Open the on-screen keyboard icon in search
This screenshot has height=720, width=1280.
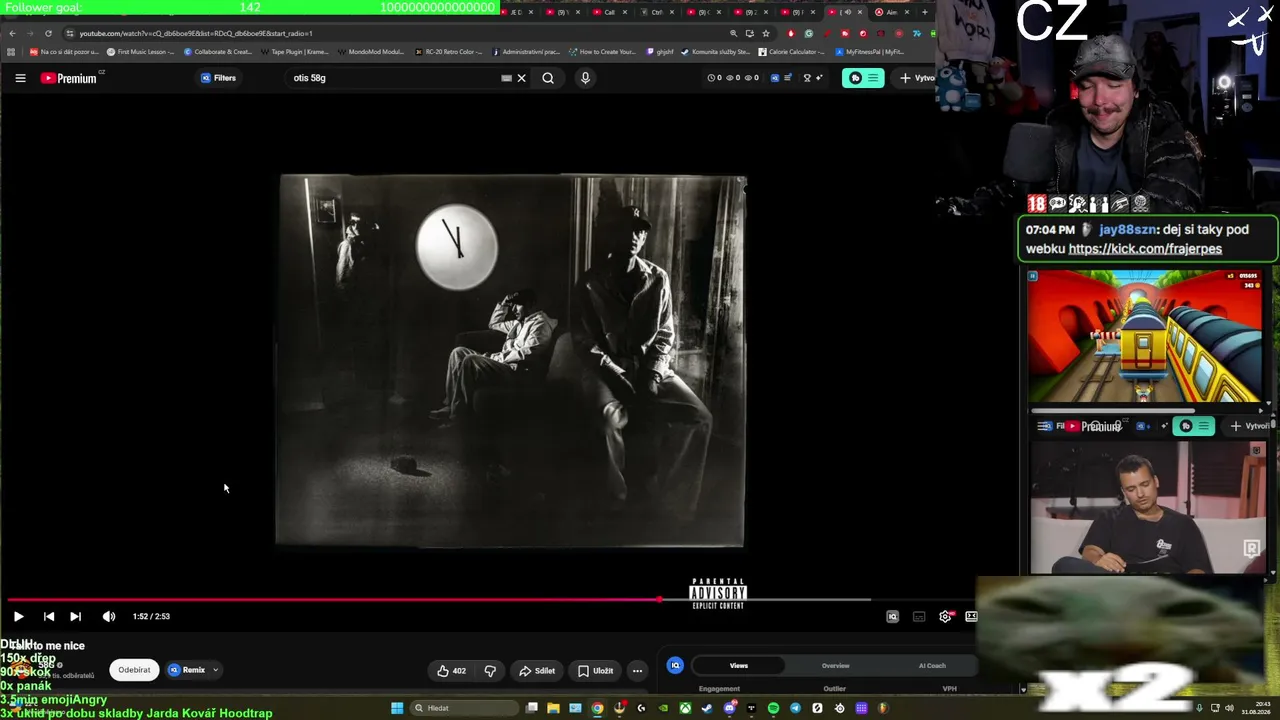point(507,78)
